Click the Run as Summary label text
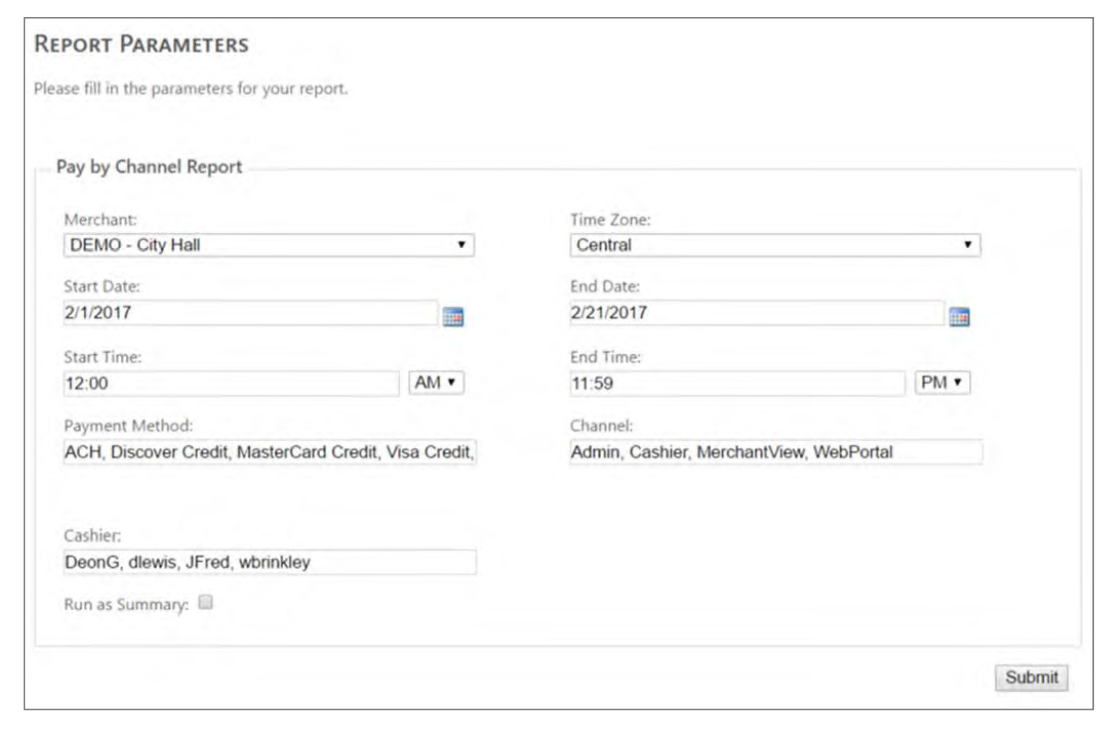Screen dimensions: 1118x732 point(126,603)
